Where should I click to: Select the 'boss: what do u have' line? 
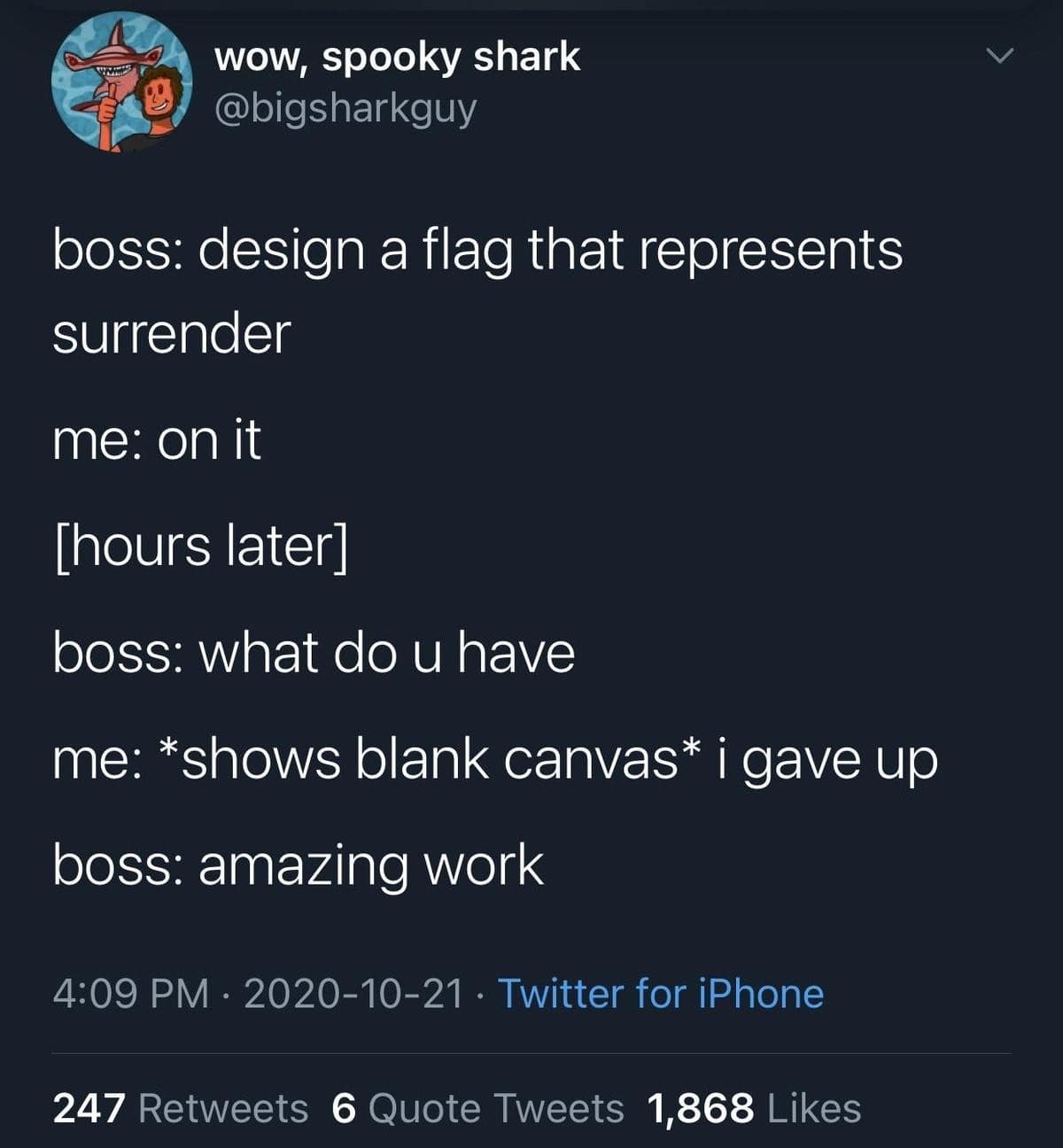[x=314, y=652]
